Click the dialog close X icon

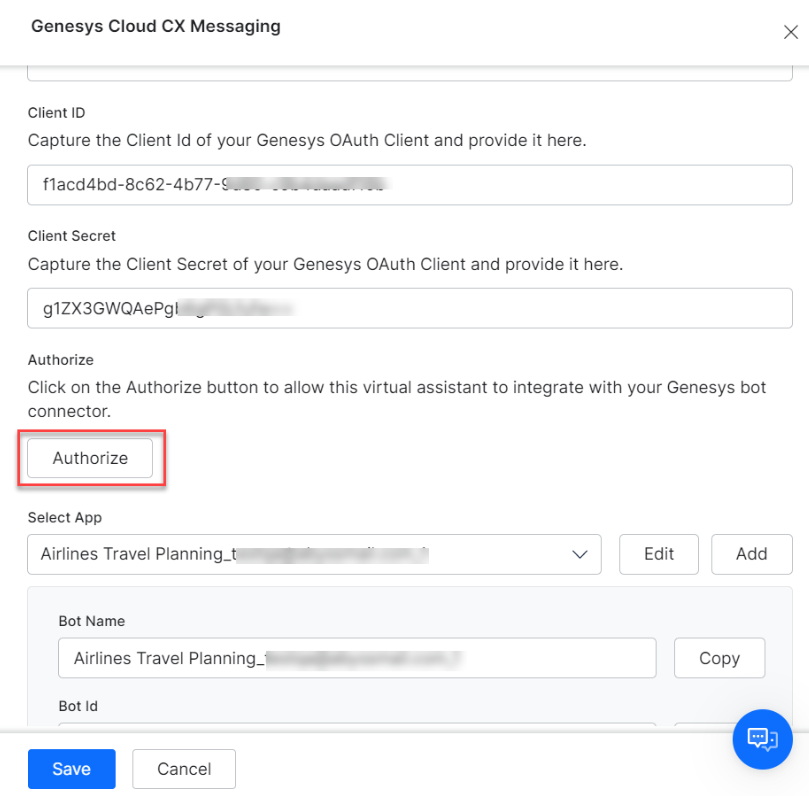[x=791, y=31]
